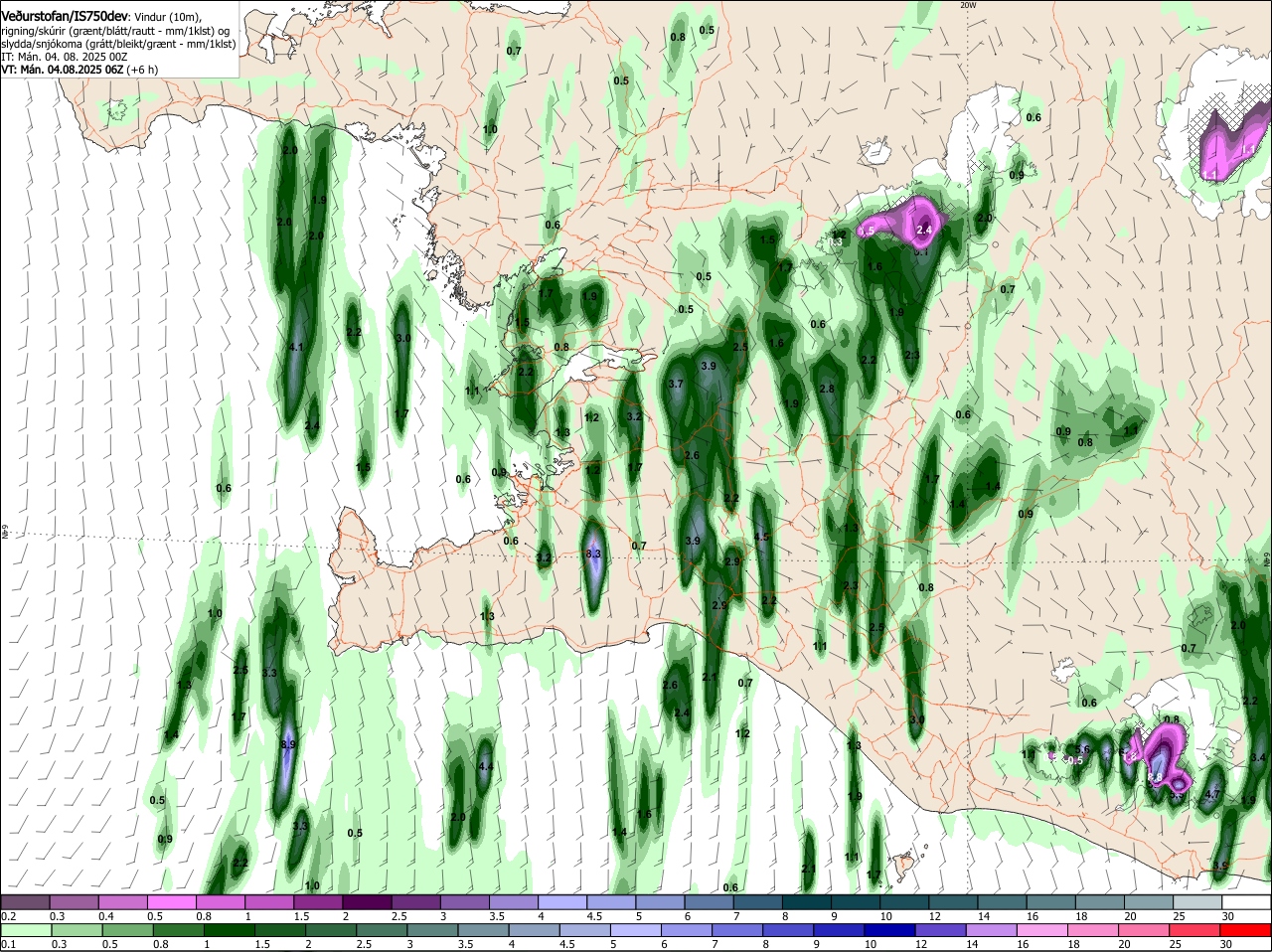The height and width of the screenshot is (952, 1272).
Task: Click the 5.6 value near the southeast glacier
Action: (1083, 749)
